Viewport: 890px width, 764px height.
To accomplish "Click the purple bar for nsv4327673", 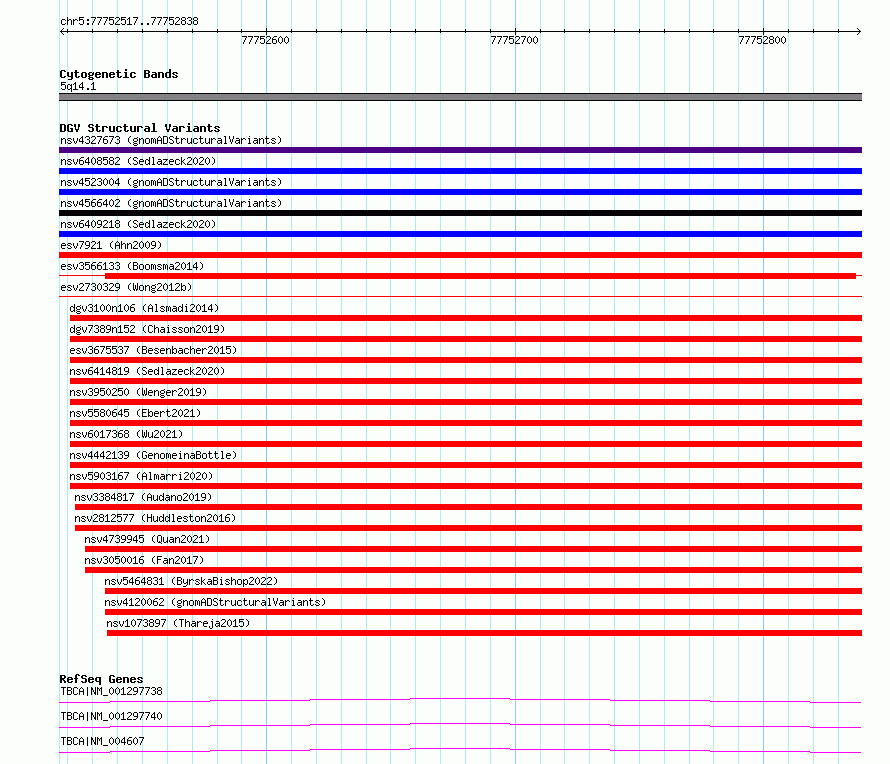I will [x=460, y=150].
